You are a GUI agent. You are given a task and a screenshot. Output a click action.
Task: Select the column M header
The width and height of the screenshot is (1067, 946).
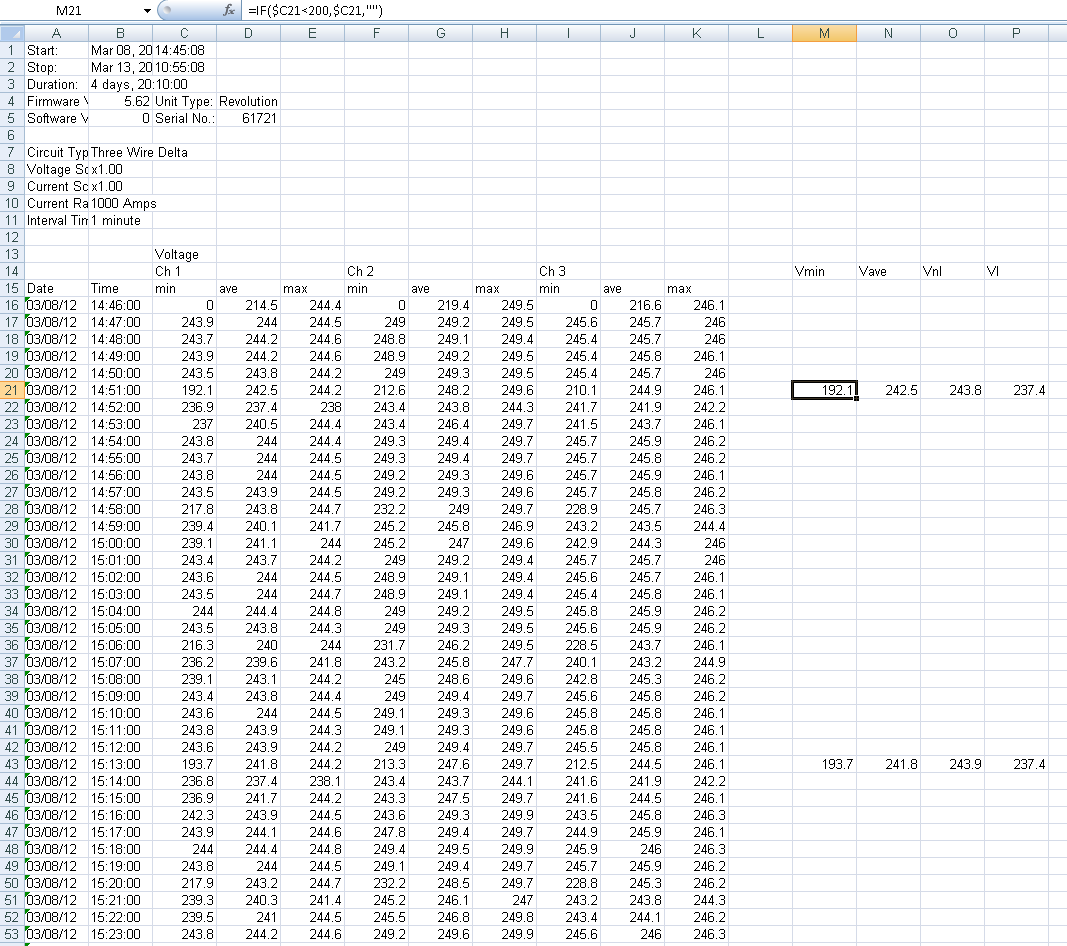(x=824, y=33)
